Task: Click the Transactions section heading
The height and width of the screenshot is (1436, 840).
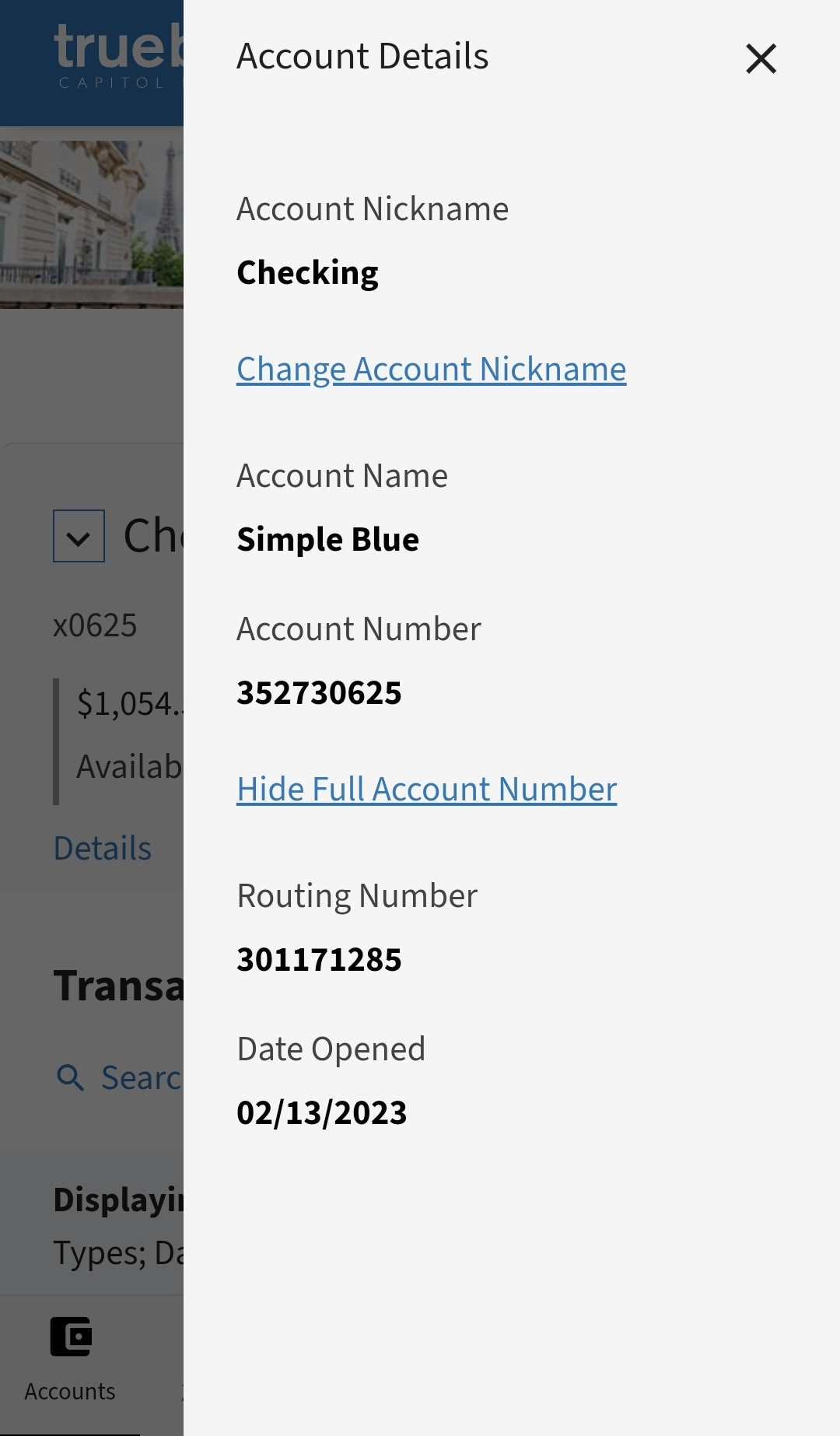Action: click(x=118, y=986)
